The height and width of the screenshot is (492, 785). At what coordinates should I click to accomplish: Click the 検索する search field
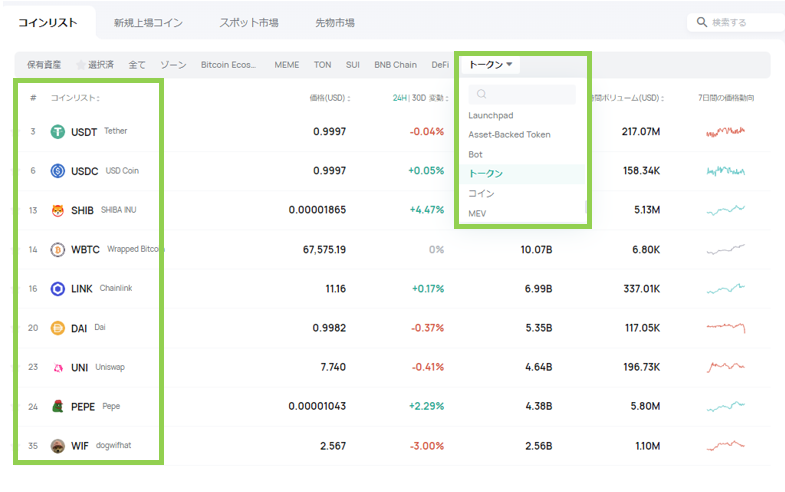[x=736, y=22]
